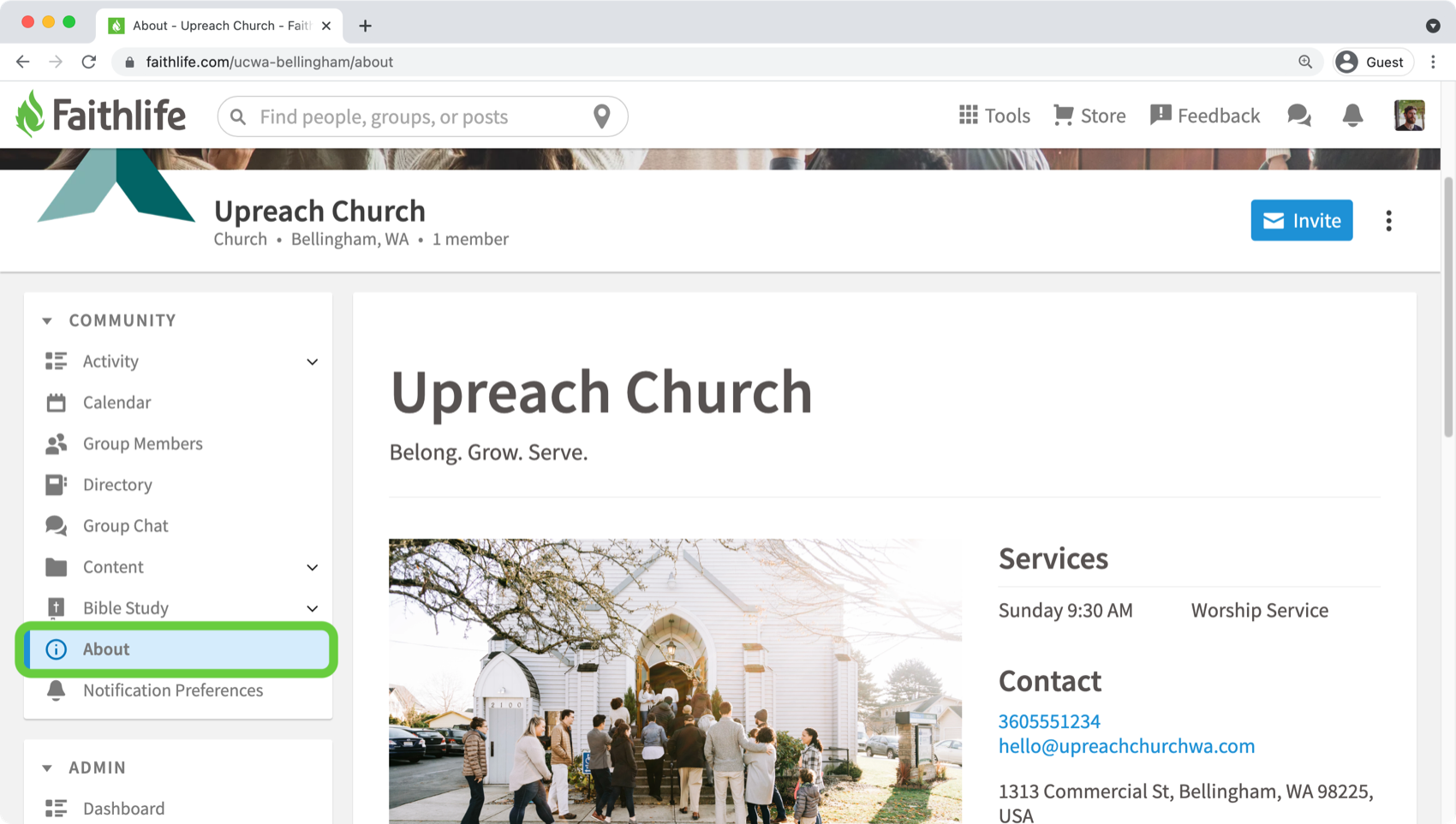1456x824 pixels.
Task: Open Calendar in the sidebar
Action: [x=116, y=403]
